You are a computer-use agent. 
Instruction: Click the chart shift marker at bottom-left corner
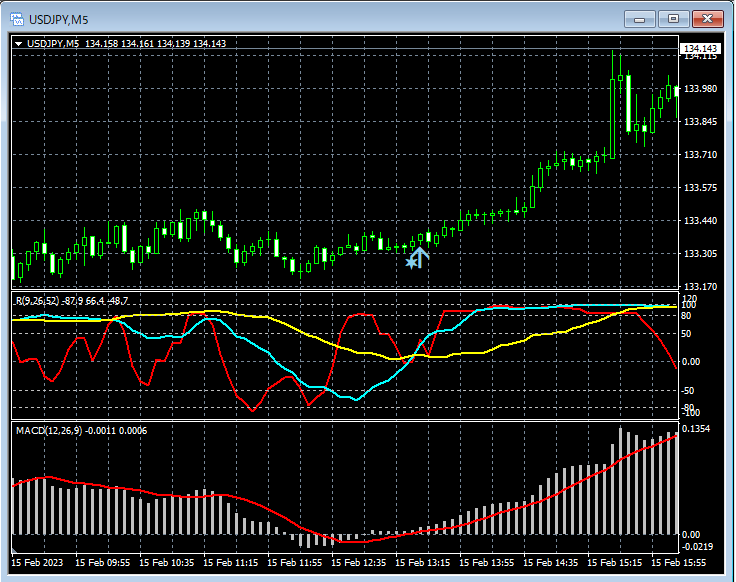point(14,550)
